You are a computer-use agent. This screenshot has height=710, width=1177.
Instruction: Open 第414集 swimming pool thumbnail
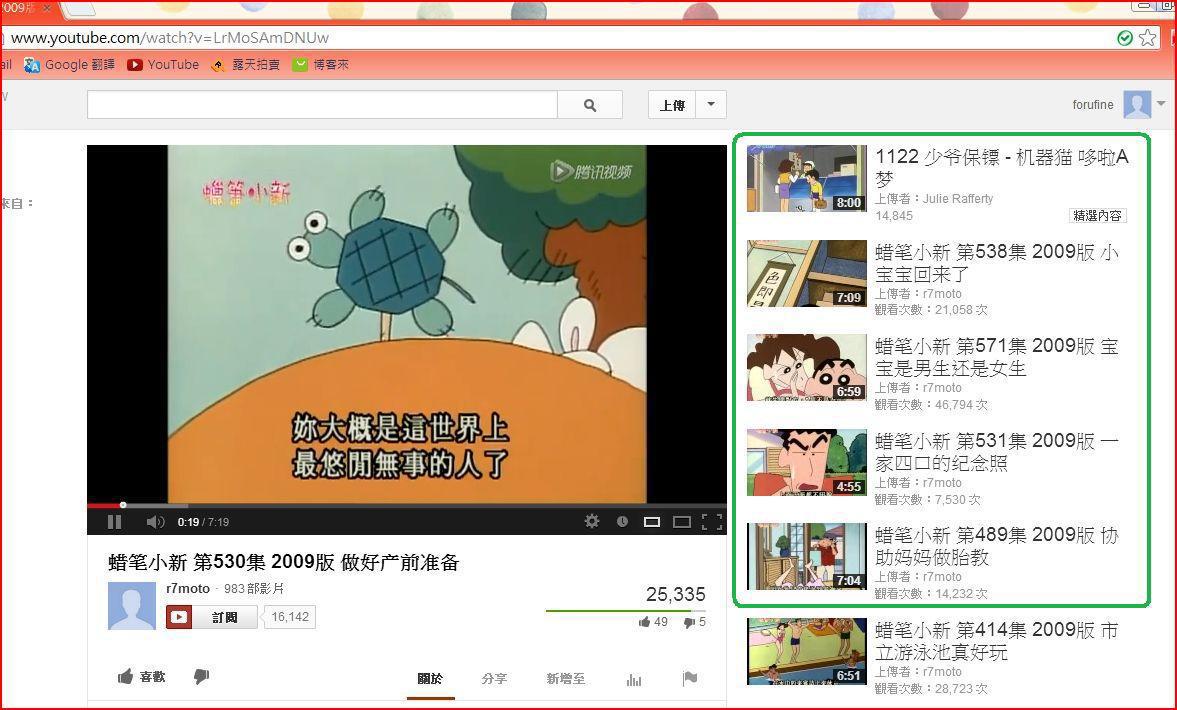click(807, 651)
